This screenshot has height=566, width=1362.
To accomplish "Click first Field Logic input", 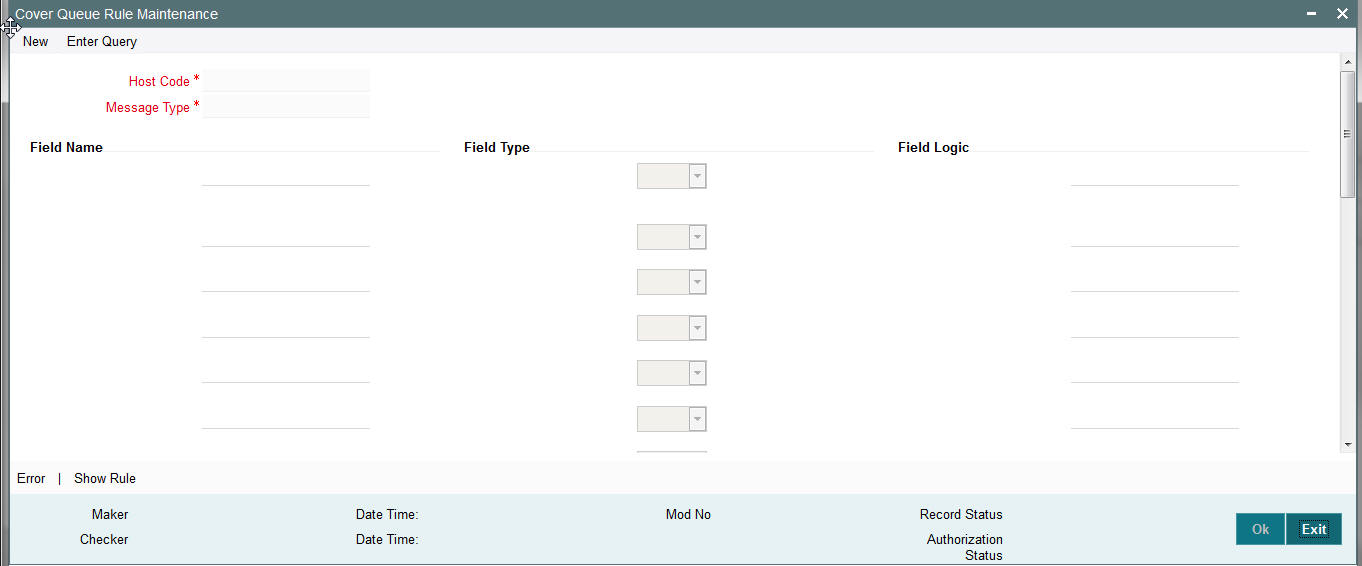I will [1154, 175].
